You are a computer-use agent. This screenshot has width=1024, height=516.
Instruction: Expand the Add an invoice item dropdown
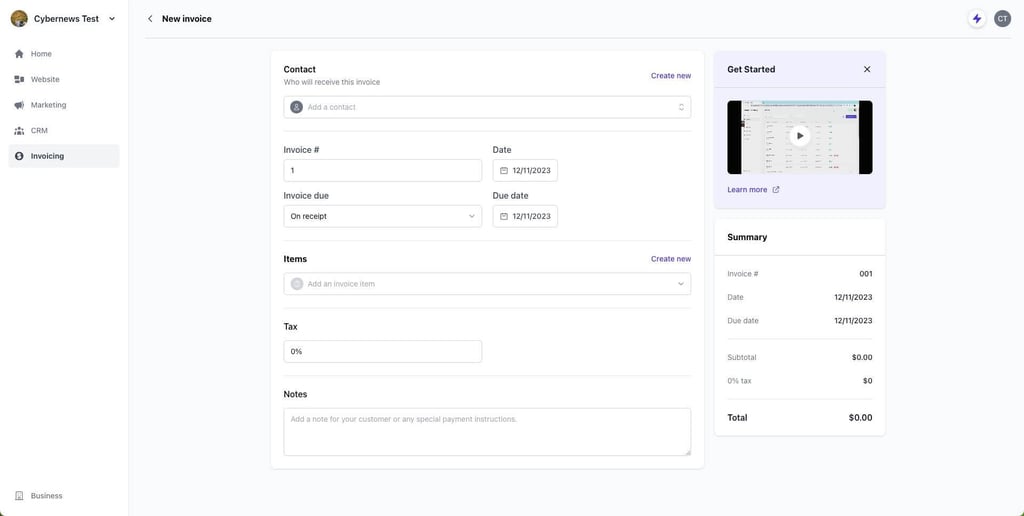(680, 284)
